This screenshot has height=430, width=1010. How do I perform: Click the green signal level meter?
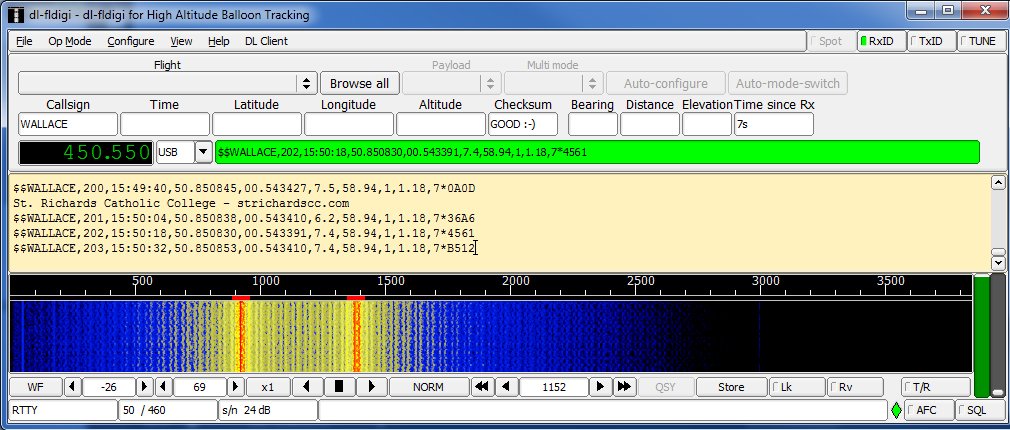pos(981,336)
